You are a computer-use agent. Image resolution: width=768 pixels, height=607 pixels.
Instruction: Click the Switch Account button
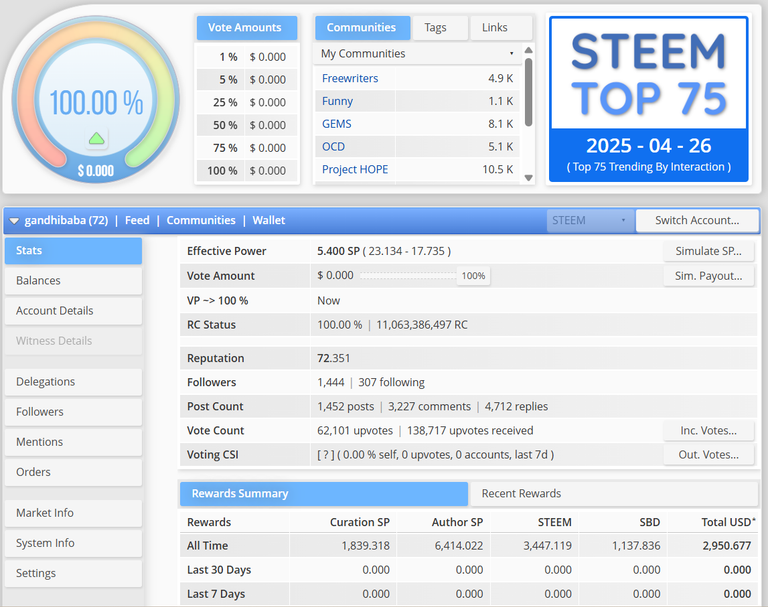tap(697, 220)
